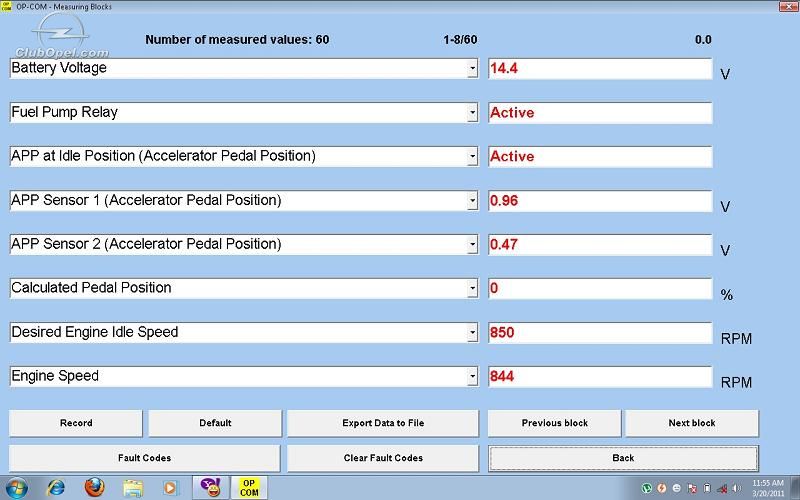Viewport: 800px width, 500px height.
Task: Expand the Fuel Pump Relay dropdown
Action: coord(472,112)
